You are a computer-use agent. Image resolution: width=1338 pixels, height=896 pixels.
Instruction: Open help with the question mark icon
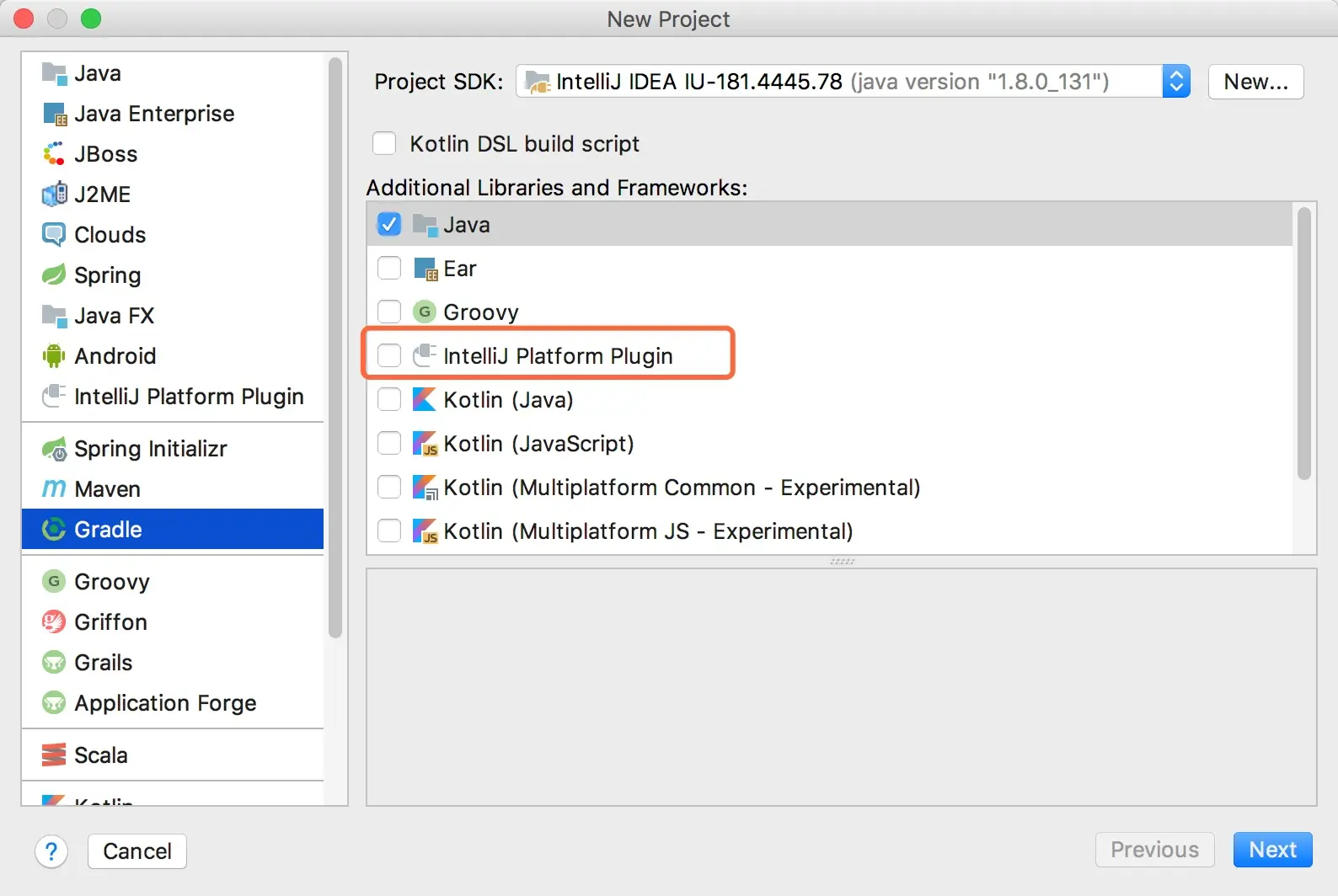51,851
